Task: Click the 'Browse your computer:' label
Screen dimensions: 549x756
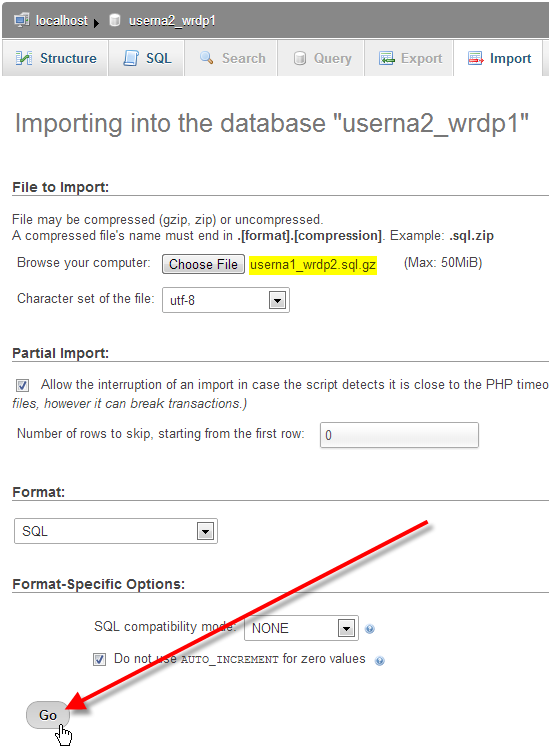Action: (x=83, y=263)
